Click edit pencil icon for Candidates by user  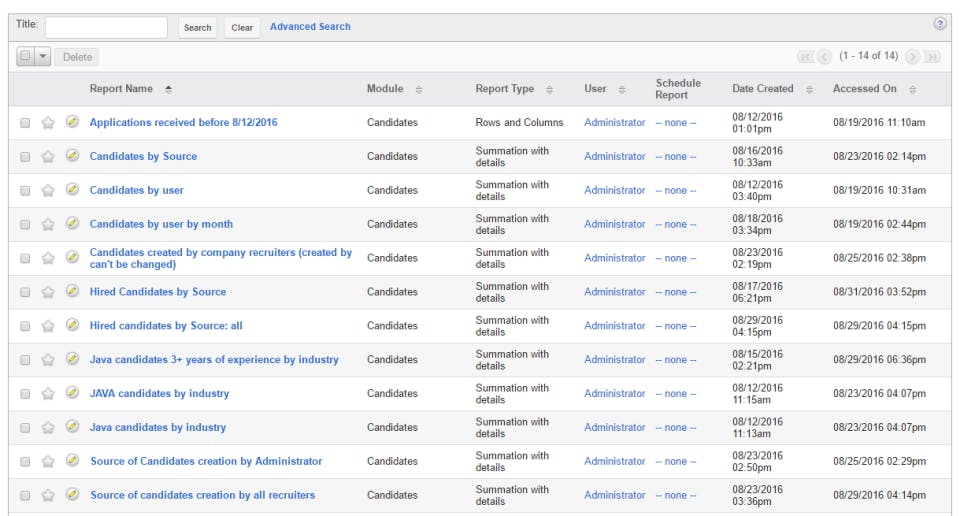(72, 190)
